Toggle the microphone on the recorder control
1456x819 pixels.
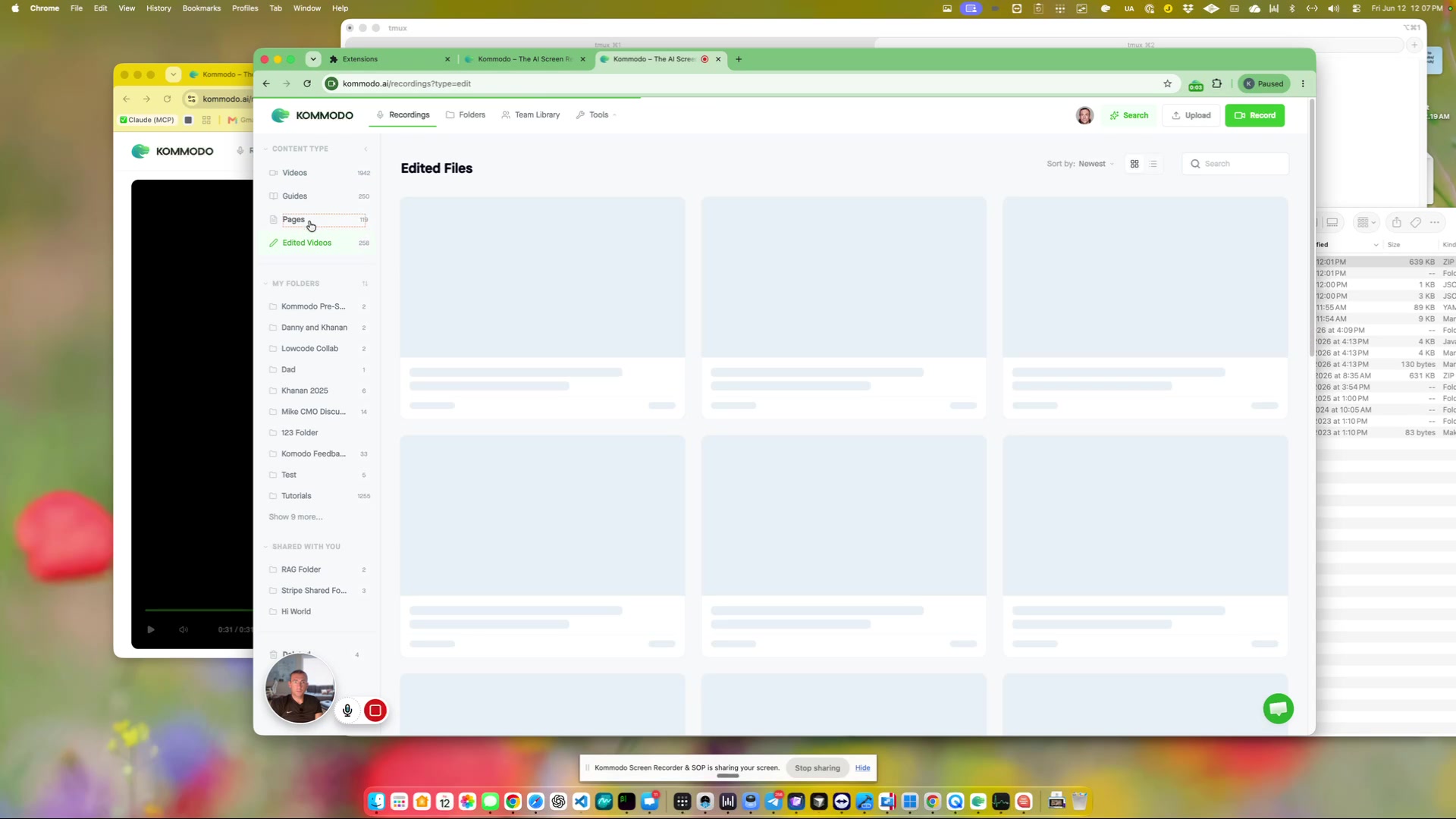[x=347, y=711]
